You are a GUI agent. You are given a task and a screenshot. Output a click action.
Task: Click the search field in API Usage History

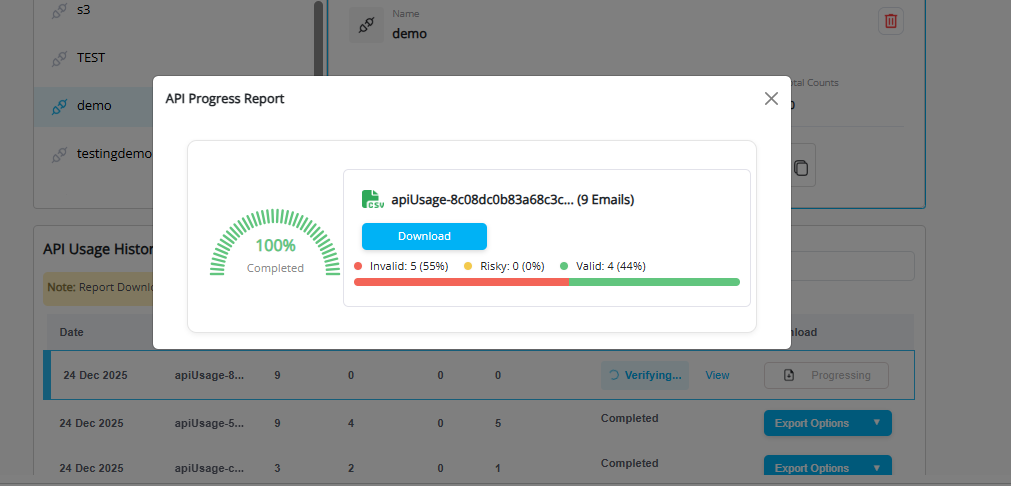(x=852, y=266)
